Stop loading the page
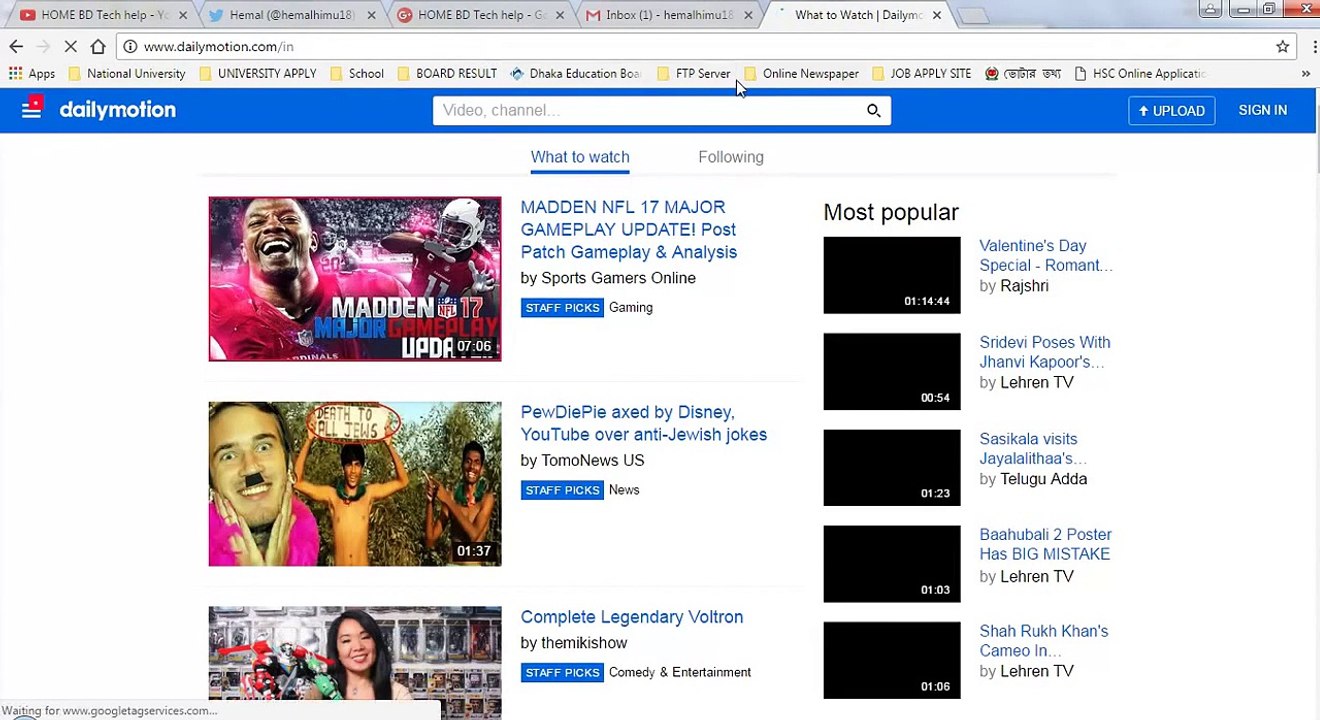 pyautogui.click(x=70, y=46)
